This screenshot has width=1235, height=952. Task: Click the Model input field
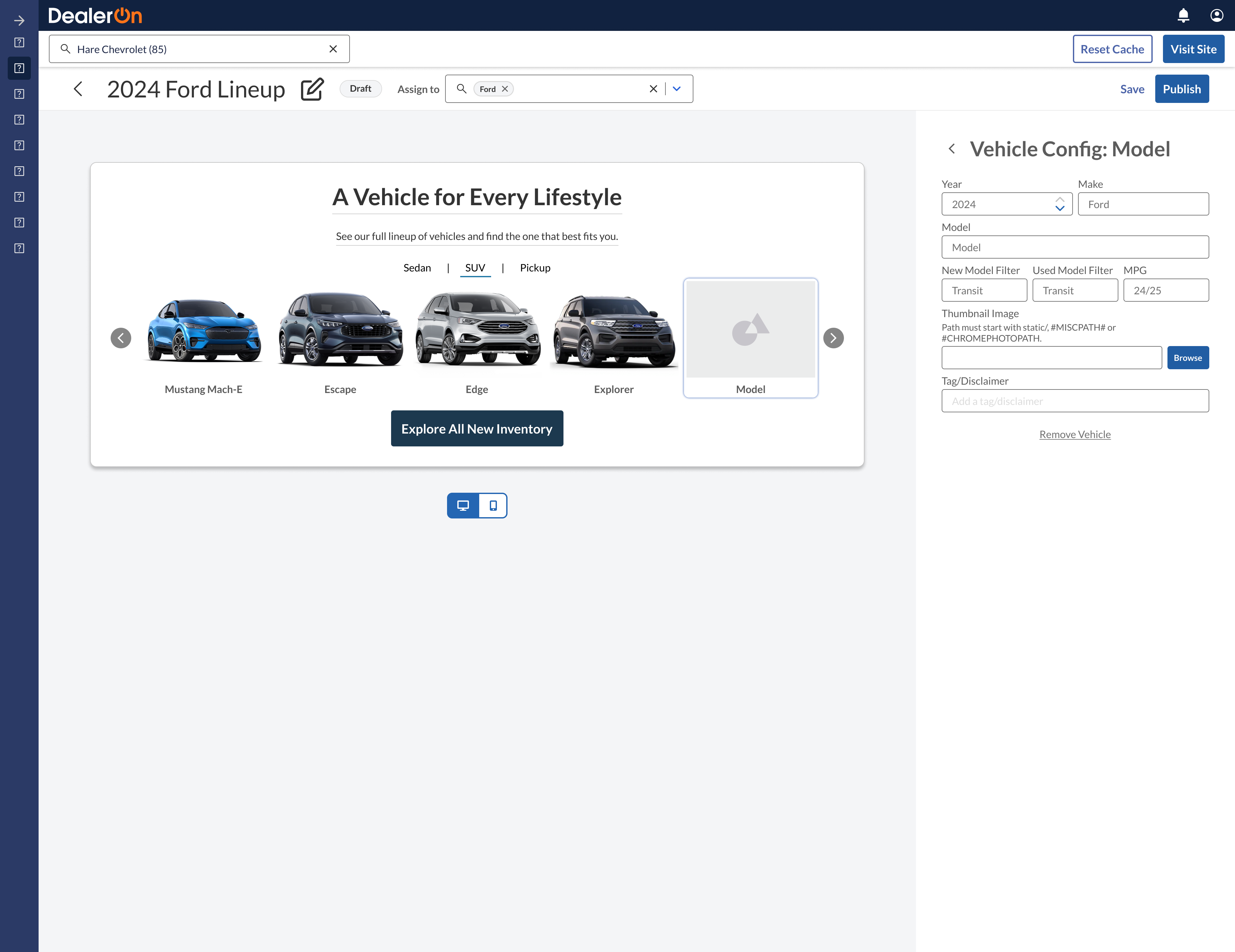(x=1075, y=247)
